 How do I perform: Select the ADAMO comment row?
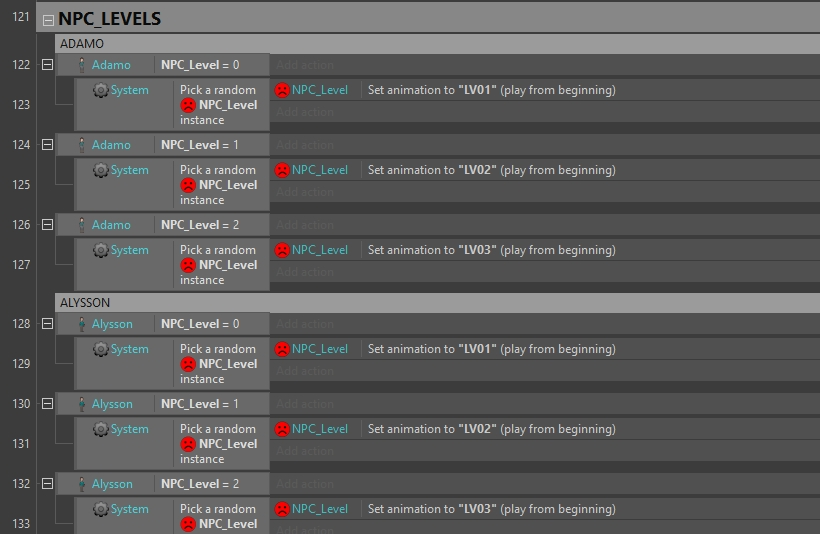pyautogui.click(x=437, y=43)
